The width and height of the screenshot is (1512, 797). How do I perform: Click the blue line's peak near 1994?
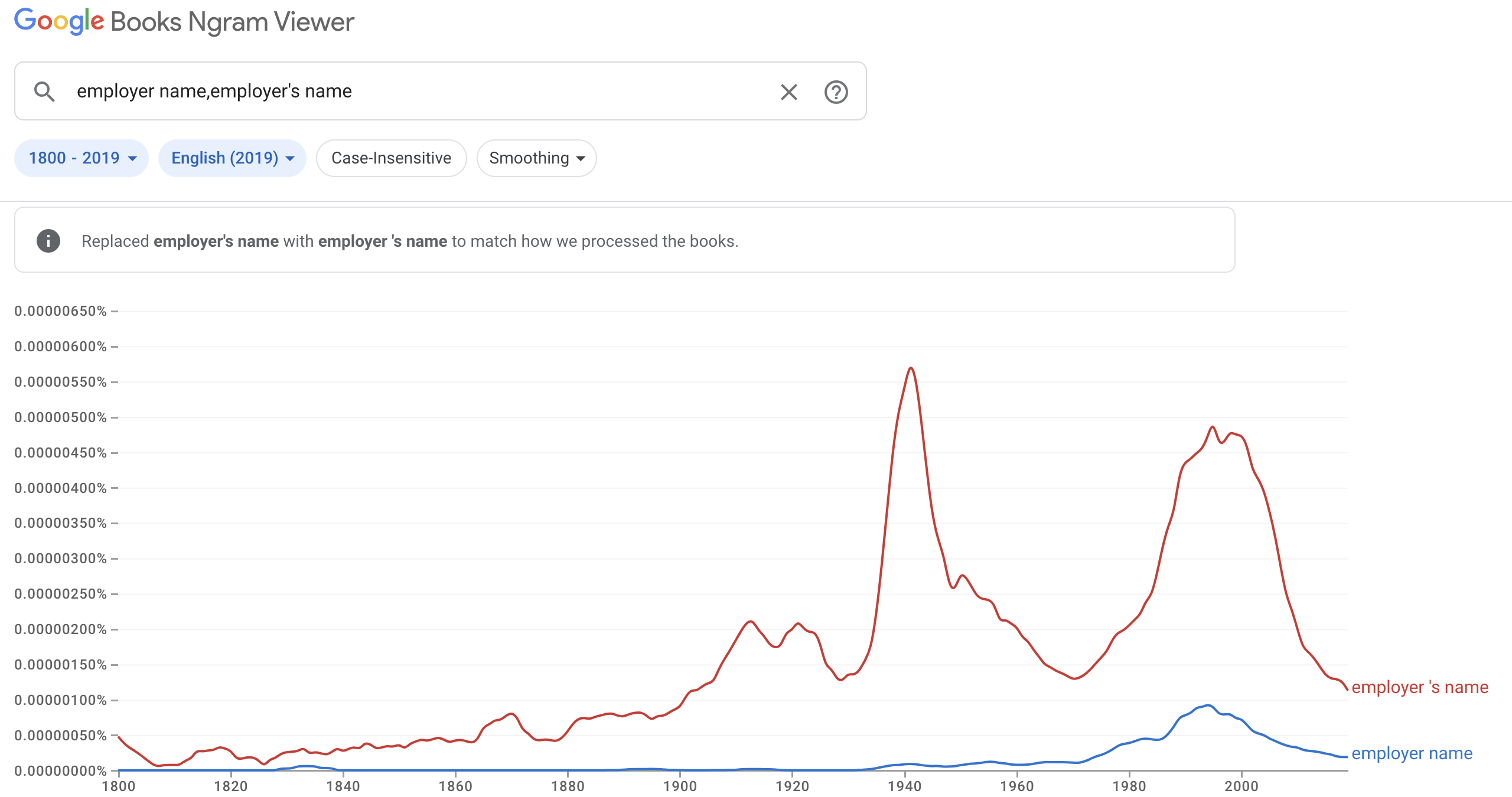click(1208, 705)
